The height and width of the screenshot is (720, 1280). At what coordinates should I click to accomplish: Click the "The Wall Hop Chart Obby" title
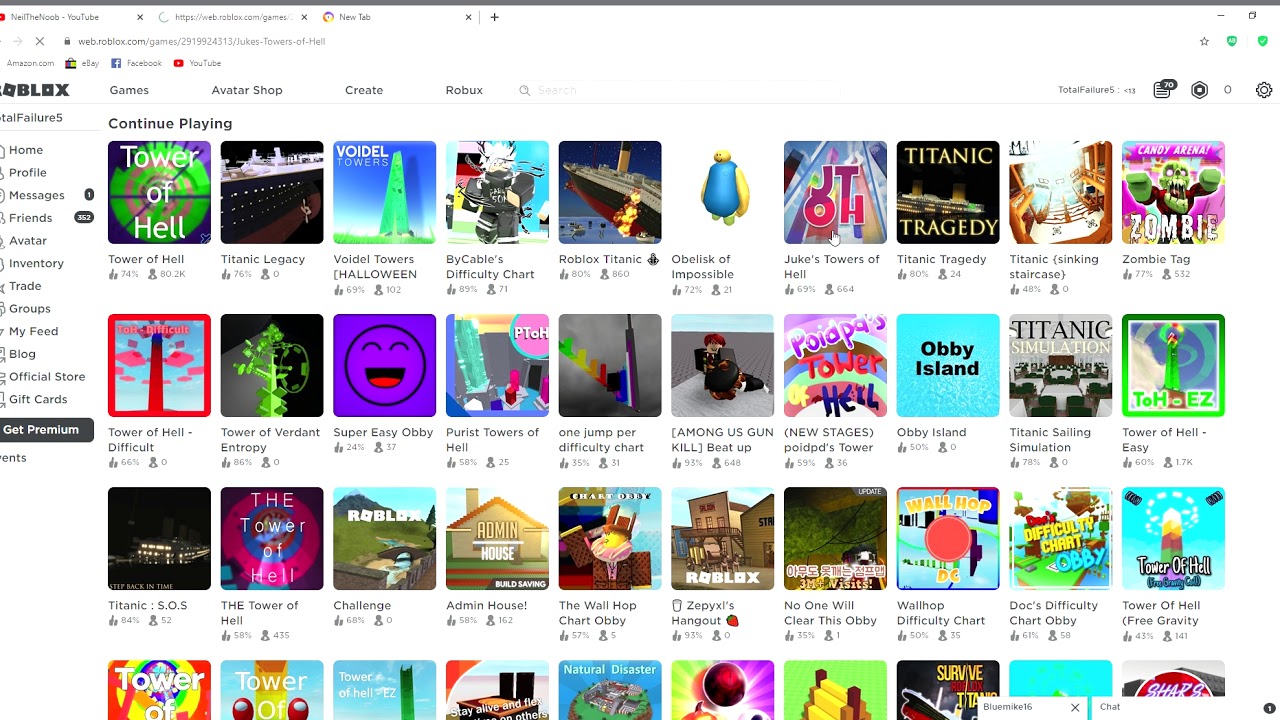[598, 613]
